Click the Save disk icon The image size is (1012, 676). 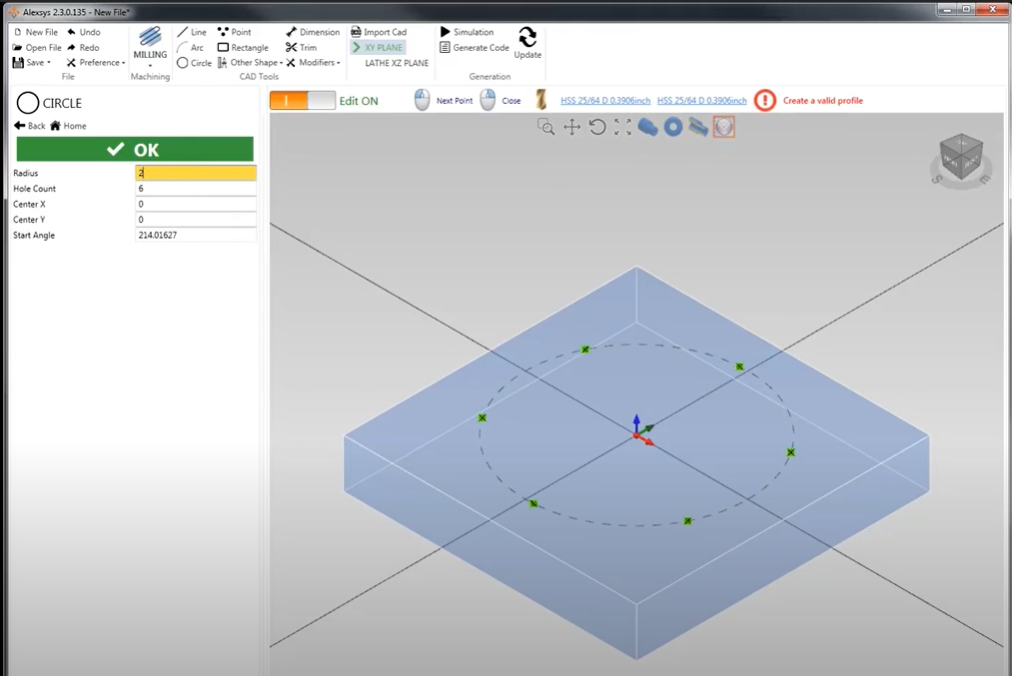(18, 63)
